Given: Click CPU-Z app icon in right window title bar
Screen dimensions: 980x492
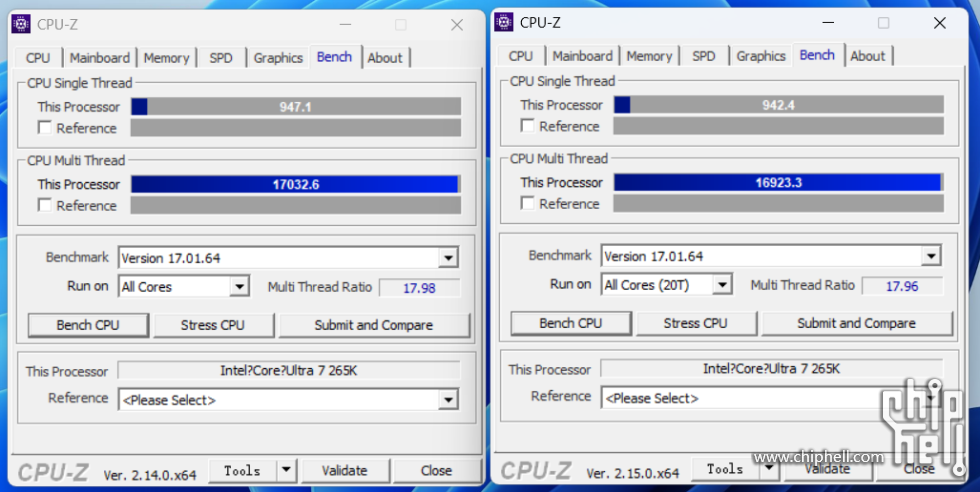Looking at the screenshot, I should pyautogui.click(x=504, y=23).
